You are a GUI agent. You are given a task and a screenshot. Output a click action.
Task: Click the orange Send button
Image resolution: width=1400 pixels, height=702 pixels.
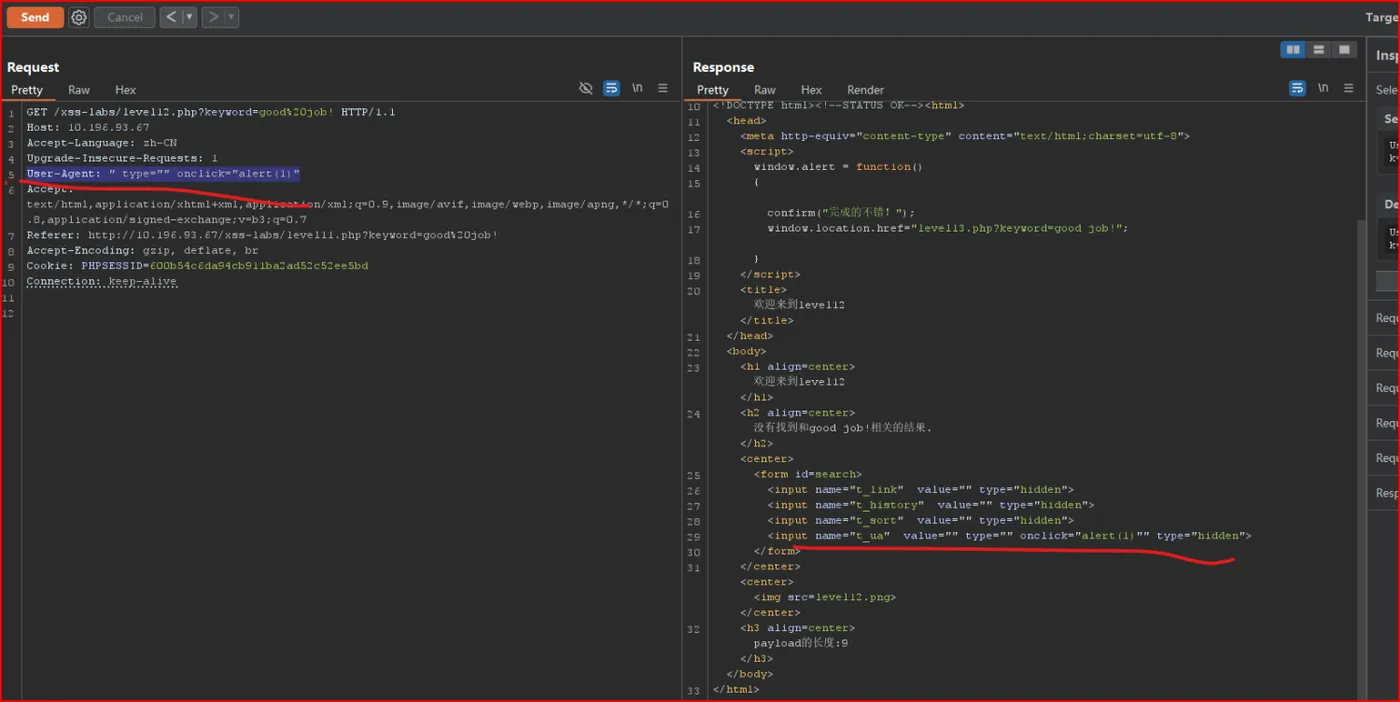click(35, 17)
